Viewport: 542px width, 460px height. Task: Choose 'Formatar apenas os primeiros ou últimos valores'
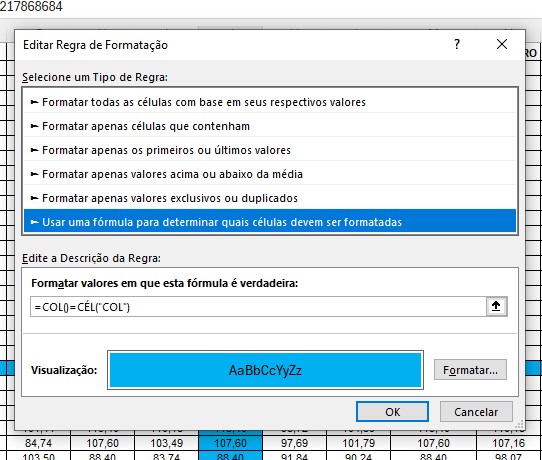click(x=270, y=150)
